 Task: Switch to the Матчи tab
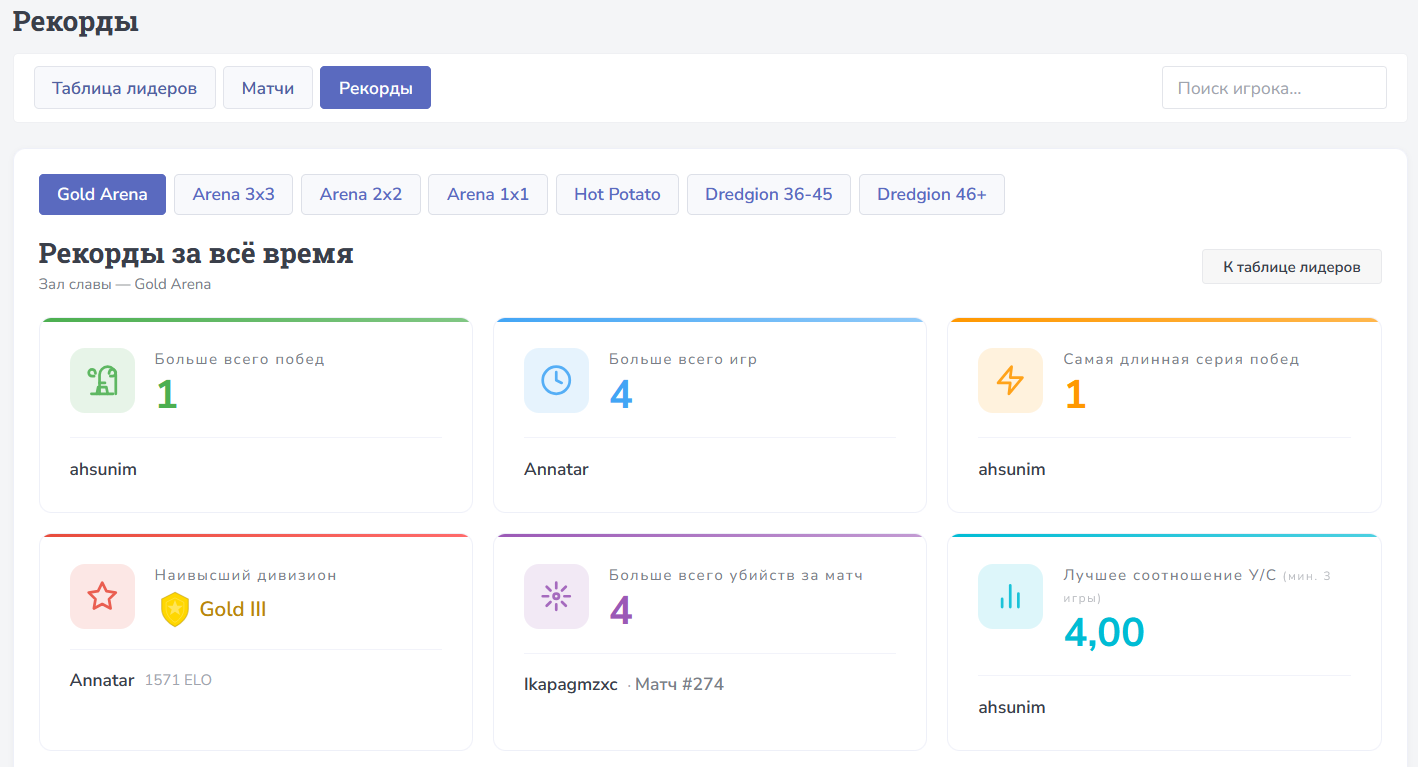tap(268, 88)
